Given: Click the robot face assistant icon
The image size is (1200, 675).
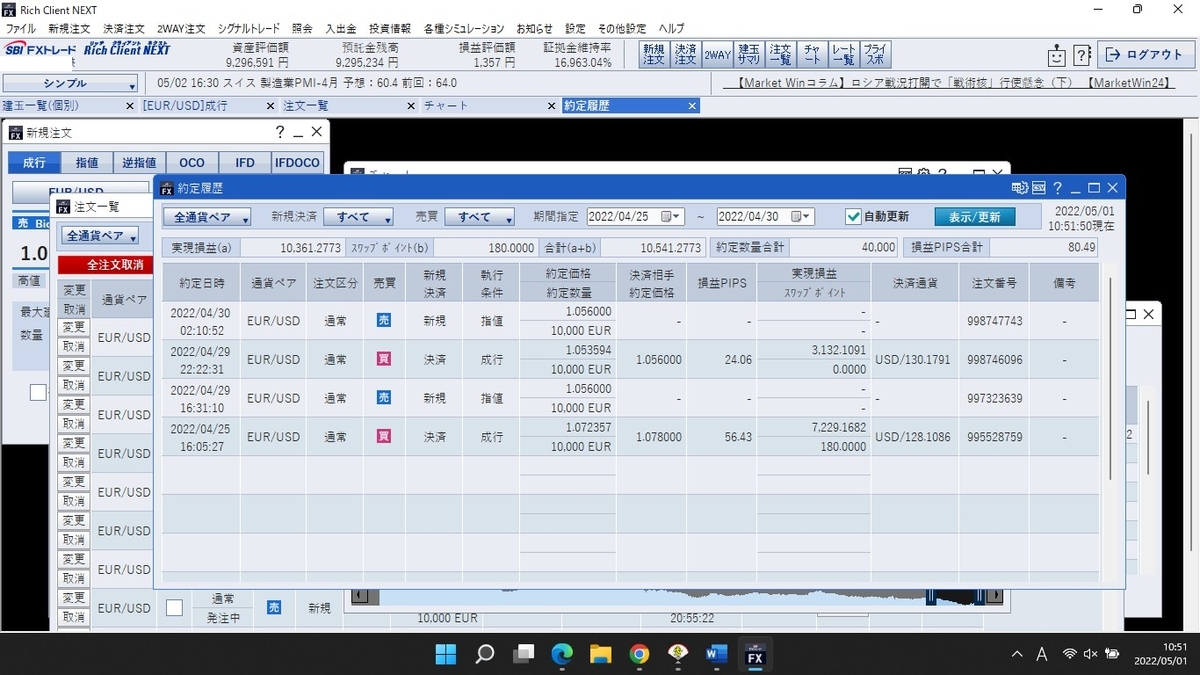Looking at the screenshot, I should [x=1056, y=55].
